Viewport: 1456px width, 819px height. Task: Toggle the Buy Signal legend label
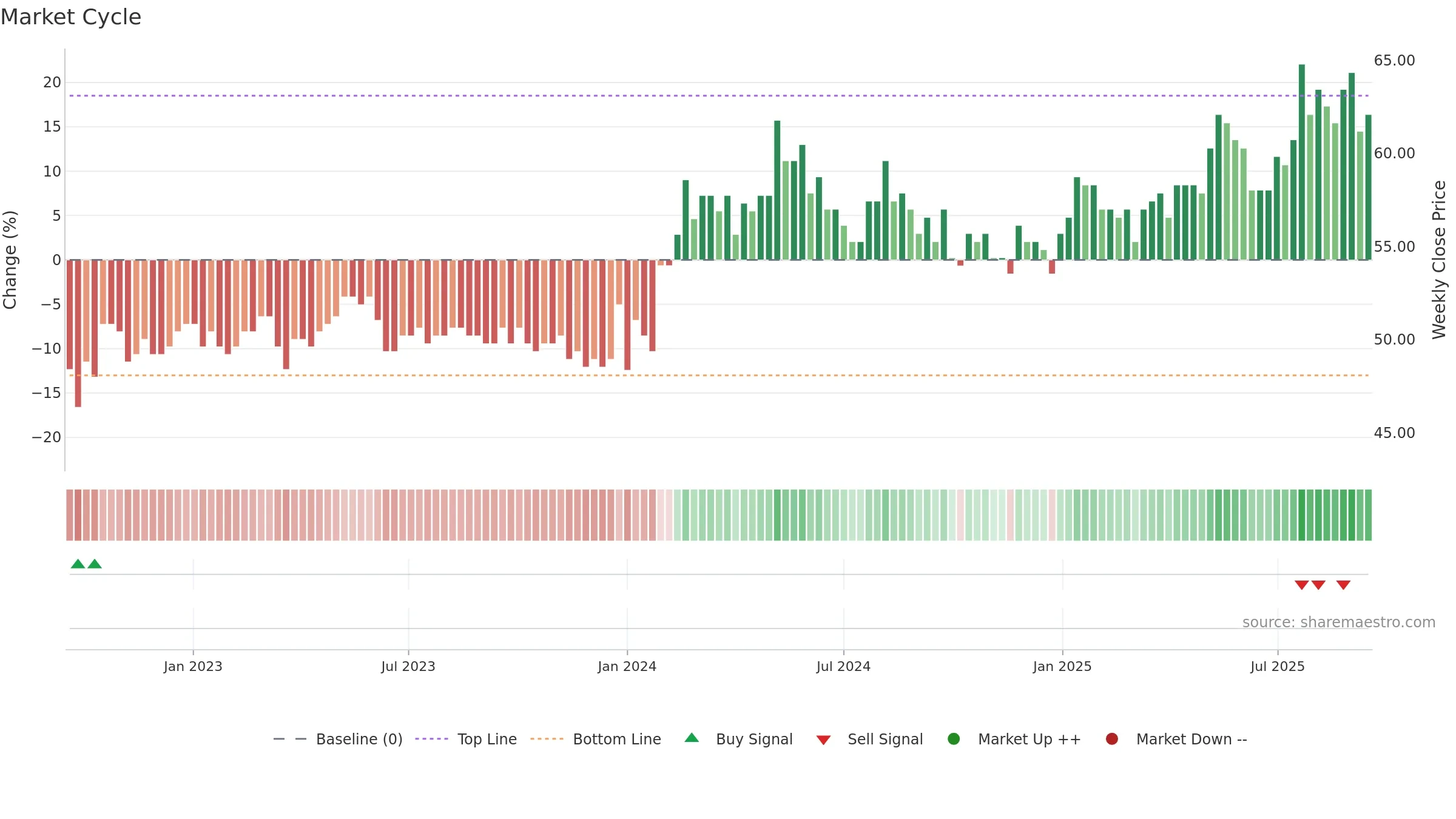[x=754, y=739]
